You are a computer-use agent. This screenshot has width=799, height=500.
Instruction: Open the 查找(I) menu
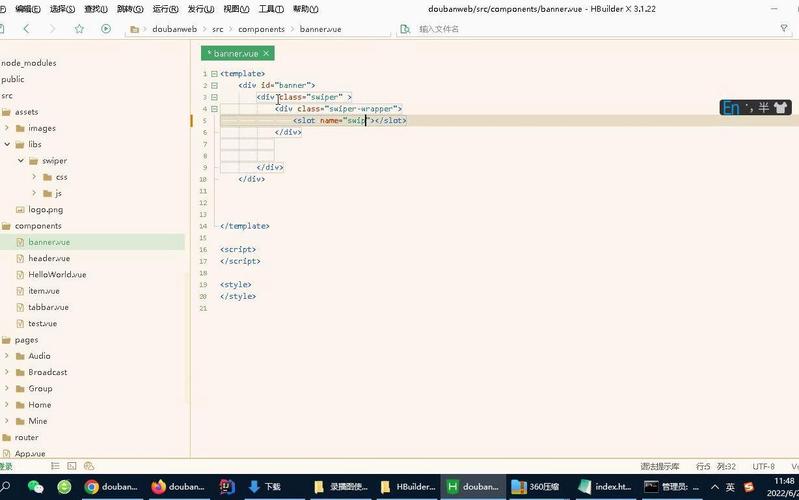[96, 9]
